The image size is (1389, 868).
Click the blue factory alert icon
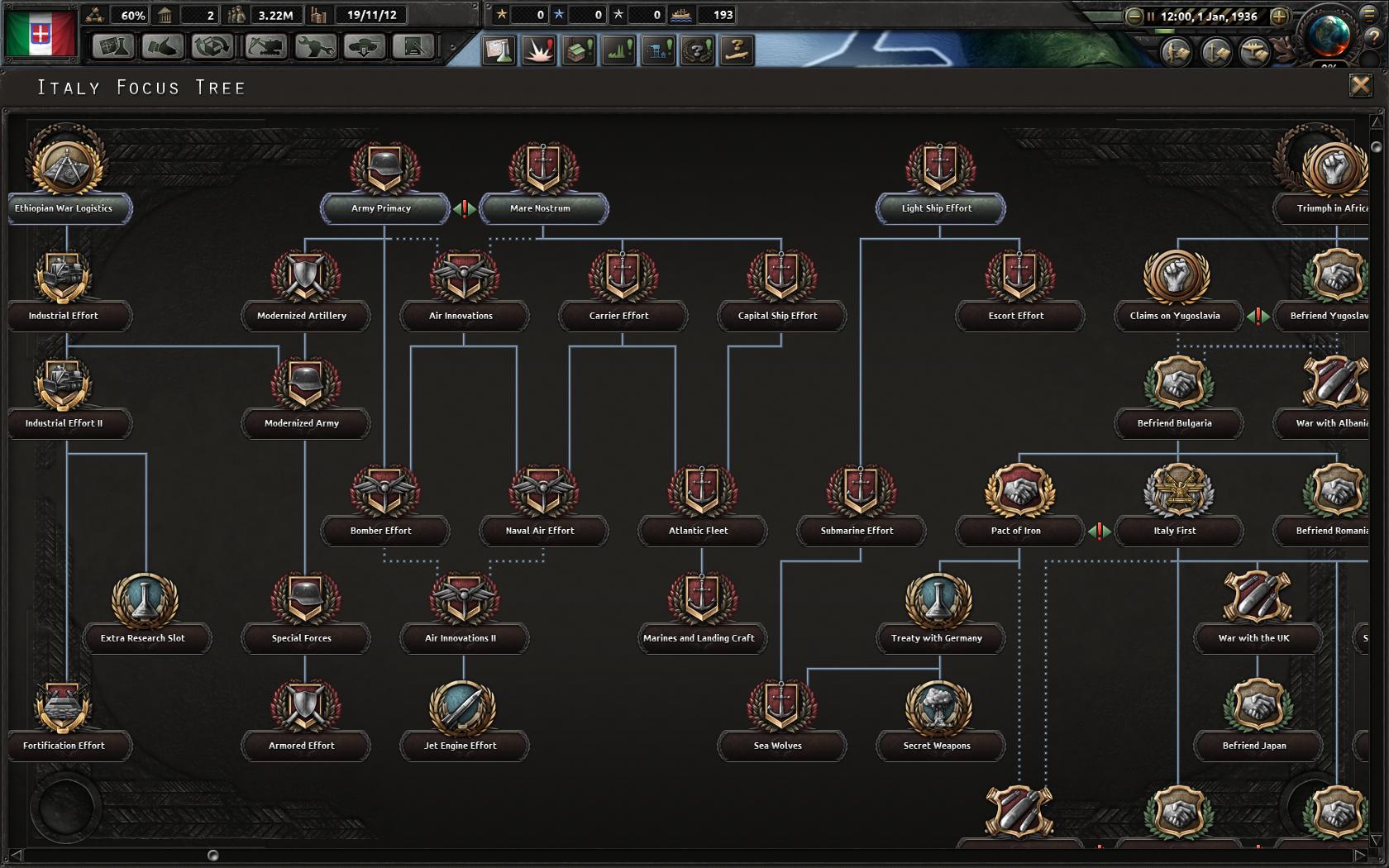coord(658,50)
